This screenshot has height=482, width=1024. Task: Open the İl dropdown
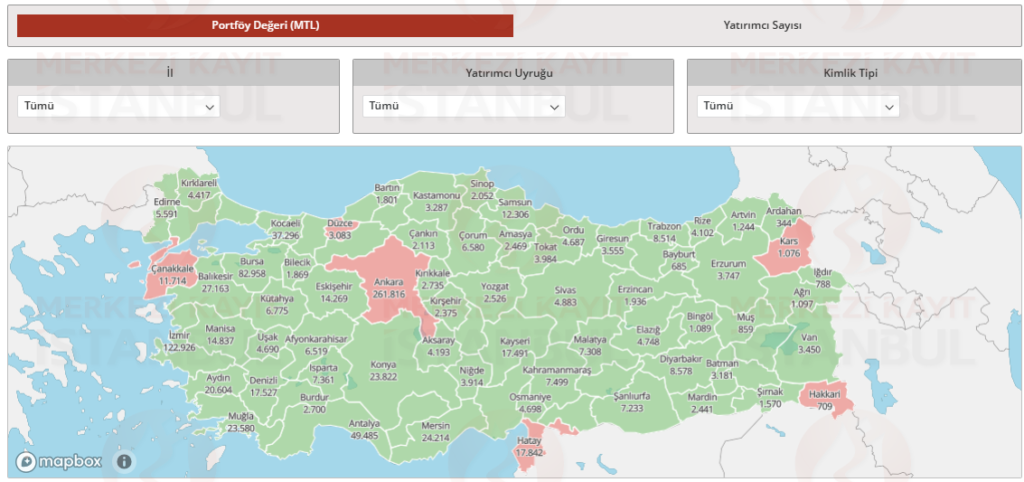point(119,106)
